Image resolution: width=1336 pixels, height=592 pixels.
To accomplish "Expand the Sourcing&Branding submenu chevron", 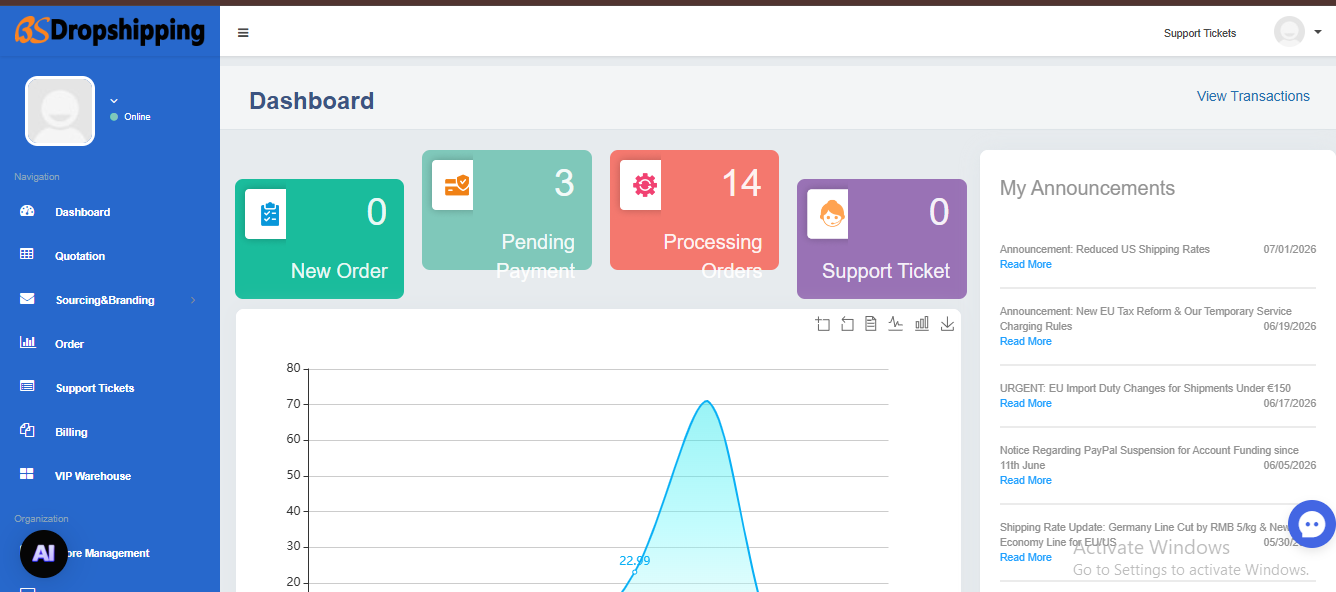I will [192, 300].
